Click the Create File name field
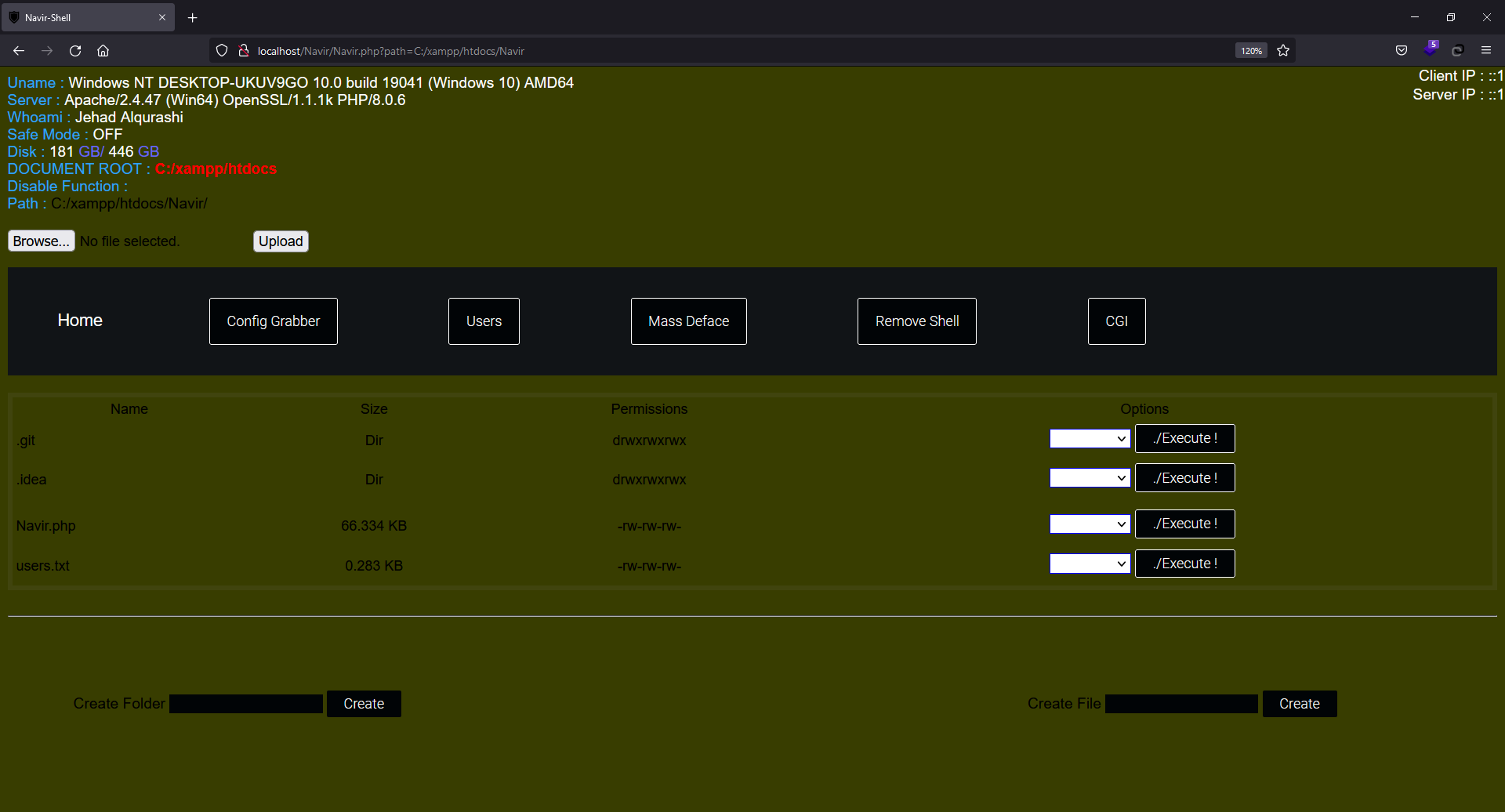This screenshot has width=1505, height=812. point(1181,704)
